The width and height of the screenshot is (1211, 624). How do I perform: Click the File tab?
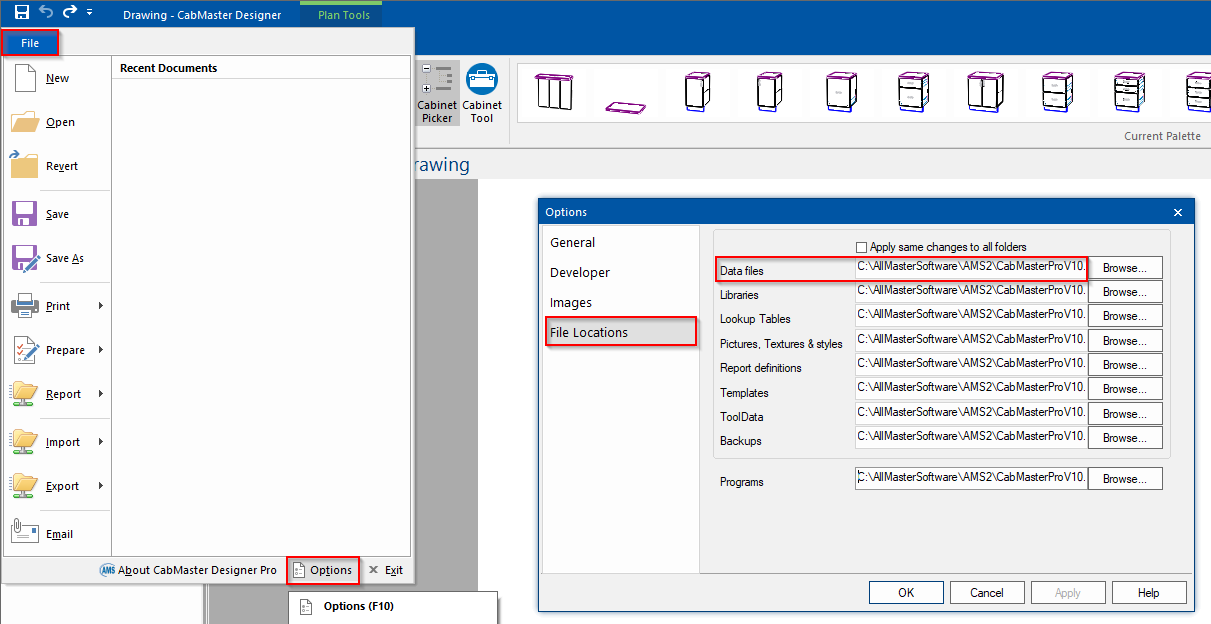point(30,43)
